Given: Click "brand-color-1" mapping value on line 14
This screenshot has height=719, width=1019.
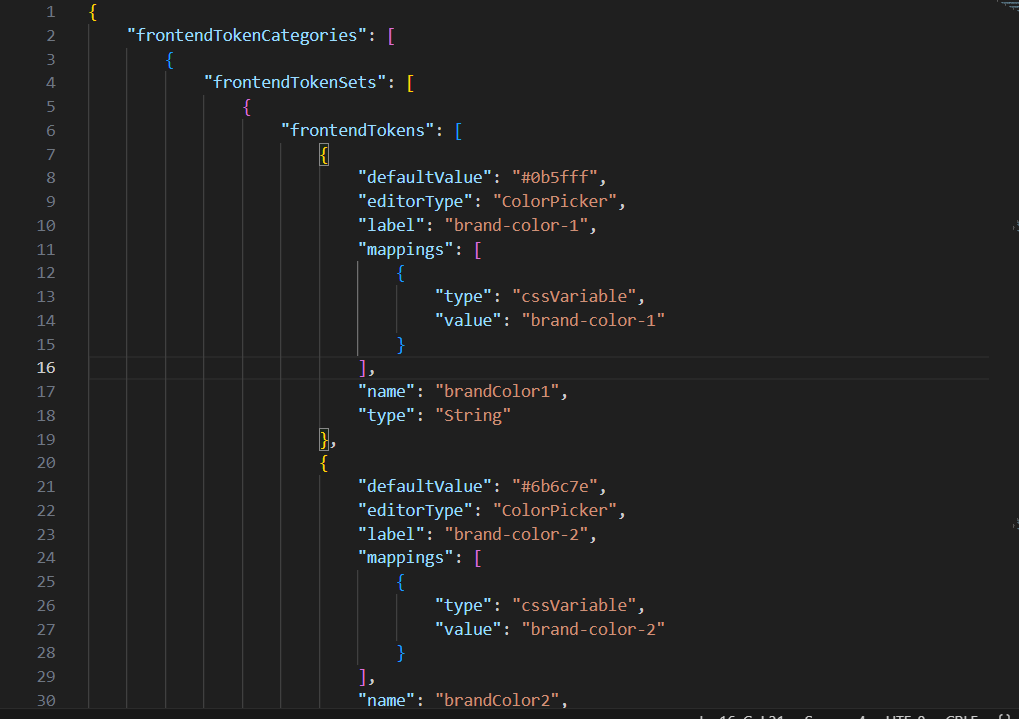Looking at the screenshot, I should click(x=593, y=320).
